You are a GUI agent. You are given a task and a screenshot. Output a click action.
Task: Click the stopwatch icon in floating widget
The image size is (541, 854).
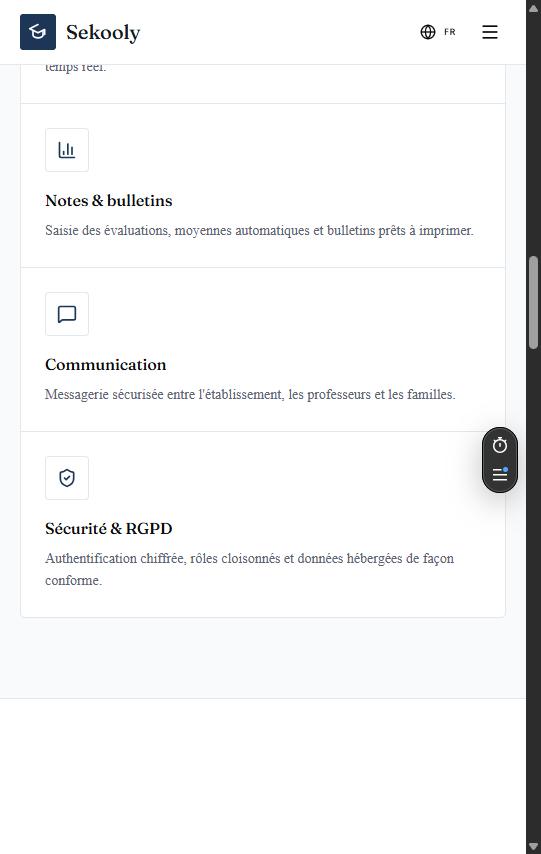click(x=500, y=446)
